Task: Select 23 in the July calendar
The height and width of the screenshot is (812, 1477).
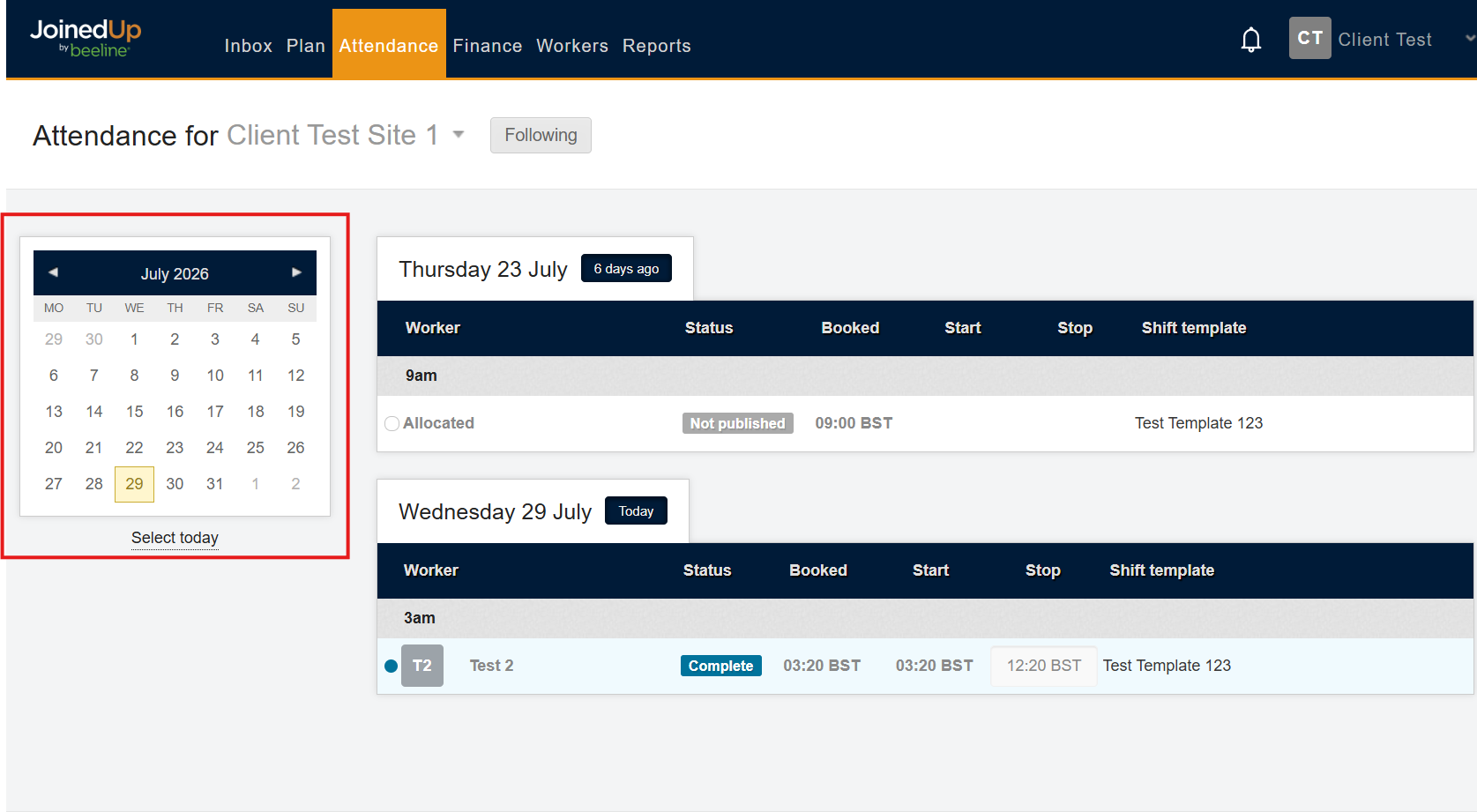Action: click(175, 448)
